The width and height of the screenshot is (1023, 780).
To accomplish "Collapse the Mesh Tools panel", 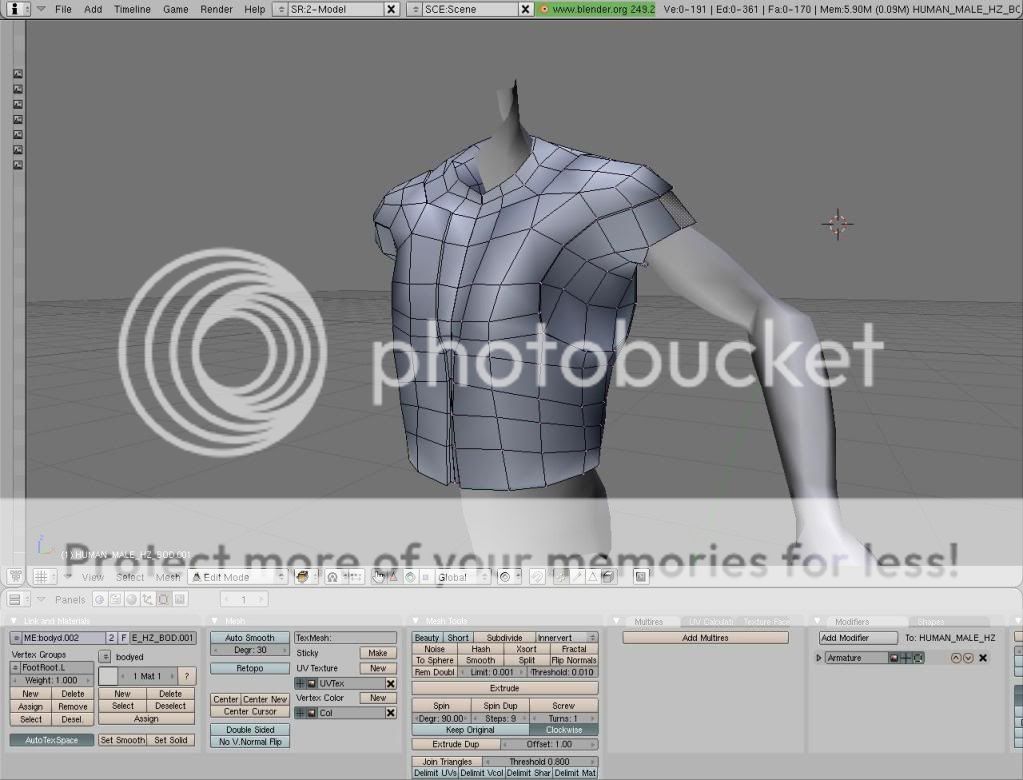I will [x=416, y=621].
